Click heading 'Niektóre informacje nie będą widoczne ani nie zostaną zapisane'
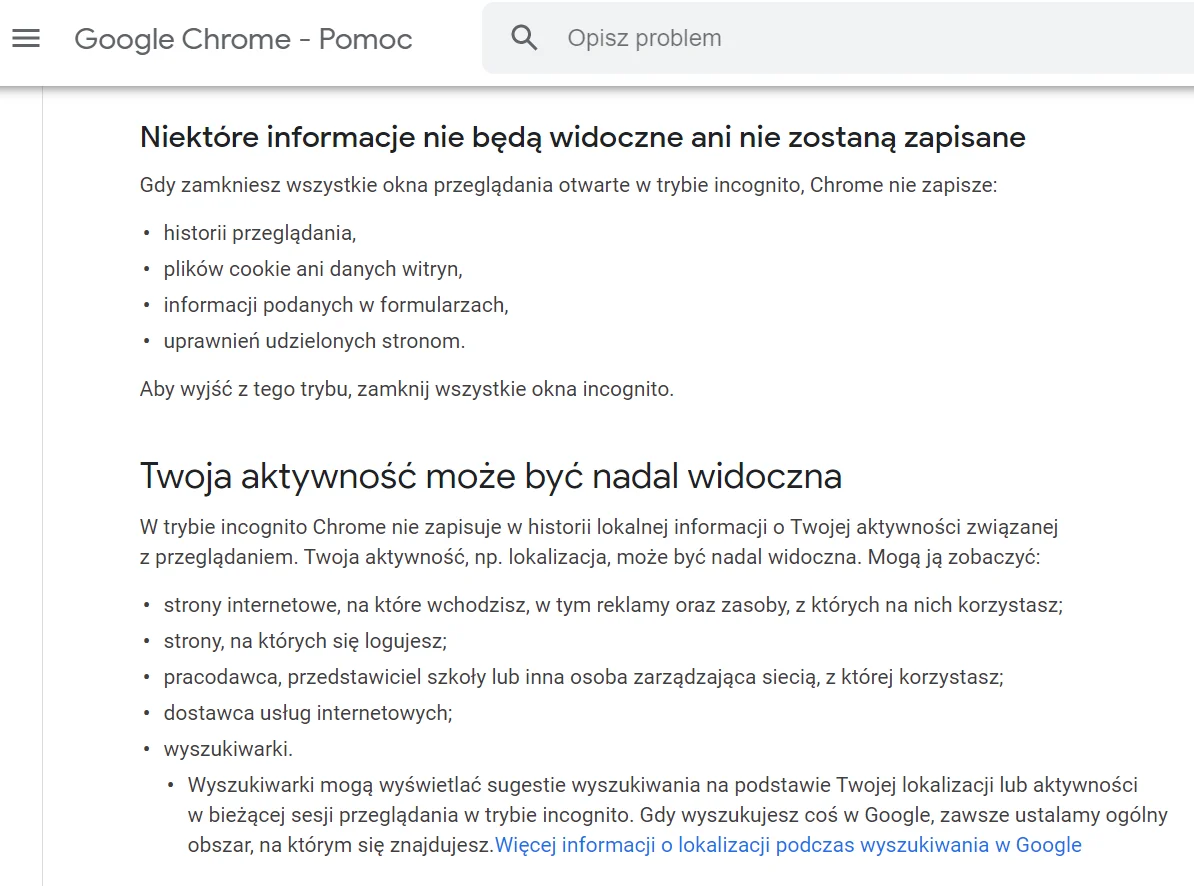1194x886 pixels. [583, 137]
